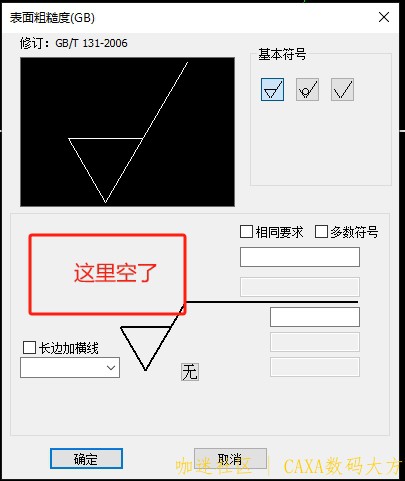Viewport: 405px width, 481px height.
Task: Tick the 多数符号 checkbox
Action: point(321,231)
